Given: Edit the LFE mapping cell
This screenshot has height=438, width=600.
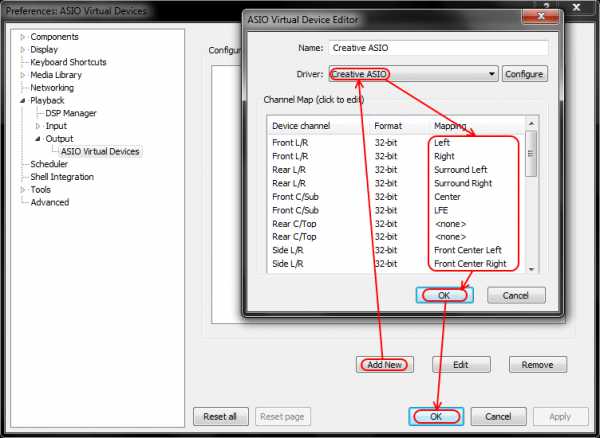Looking at the screenshot, I should (x=441, y=210).
